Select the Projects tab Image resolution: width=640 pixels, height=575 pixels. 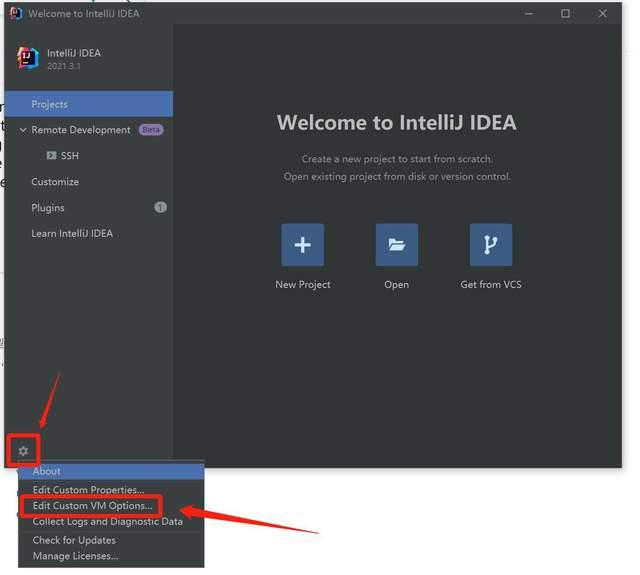[x=89, y=104]
